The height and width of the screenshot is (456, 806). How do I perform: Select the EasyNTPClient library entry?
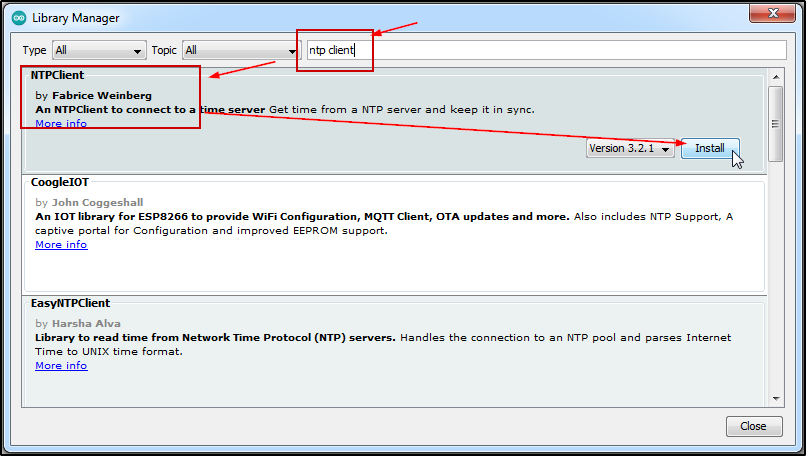pos(70,303)
